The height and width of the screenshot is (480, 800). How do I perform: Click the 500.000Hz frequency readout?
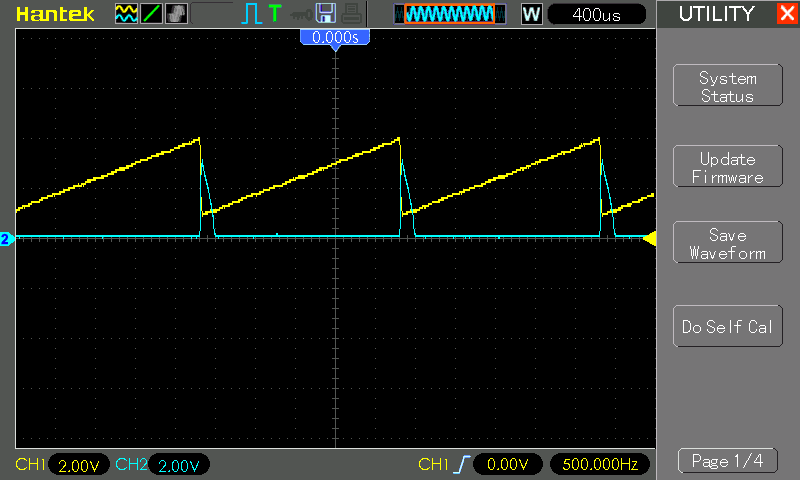[600, 464]
